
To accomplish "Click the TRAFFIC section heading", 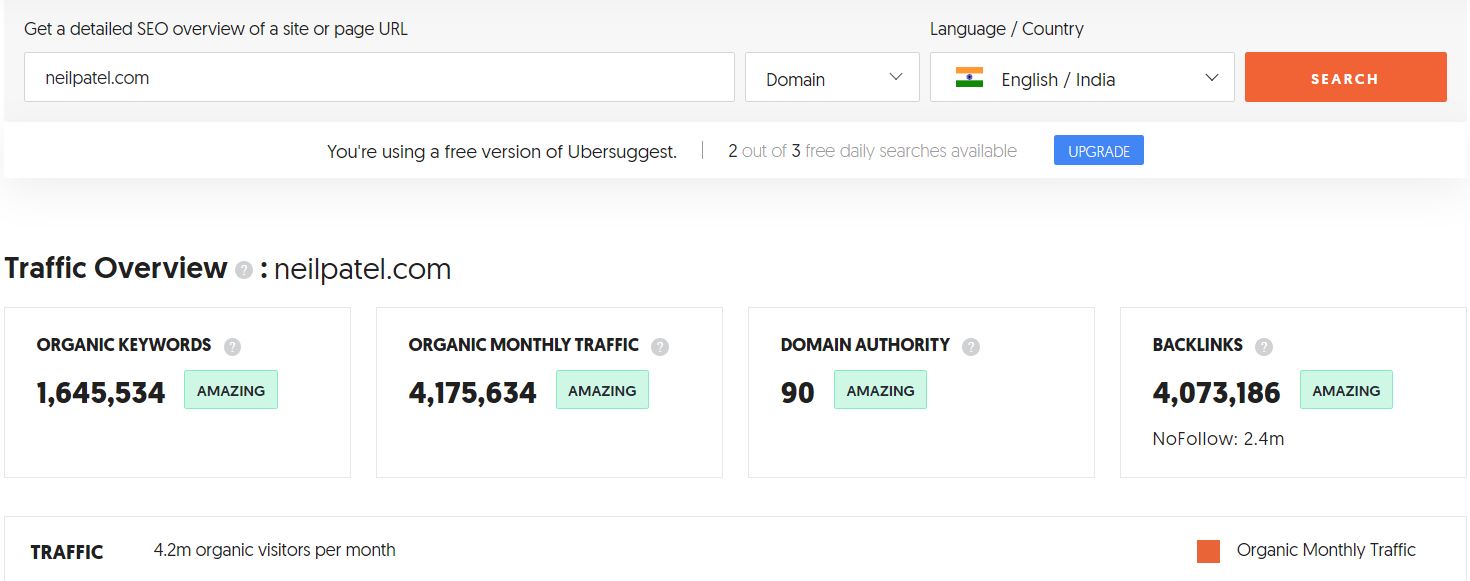I will pos(67,552).
